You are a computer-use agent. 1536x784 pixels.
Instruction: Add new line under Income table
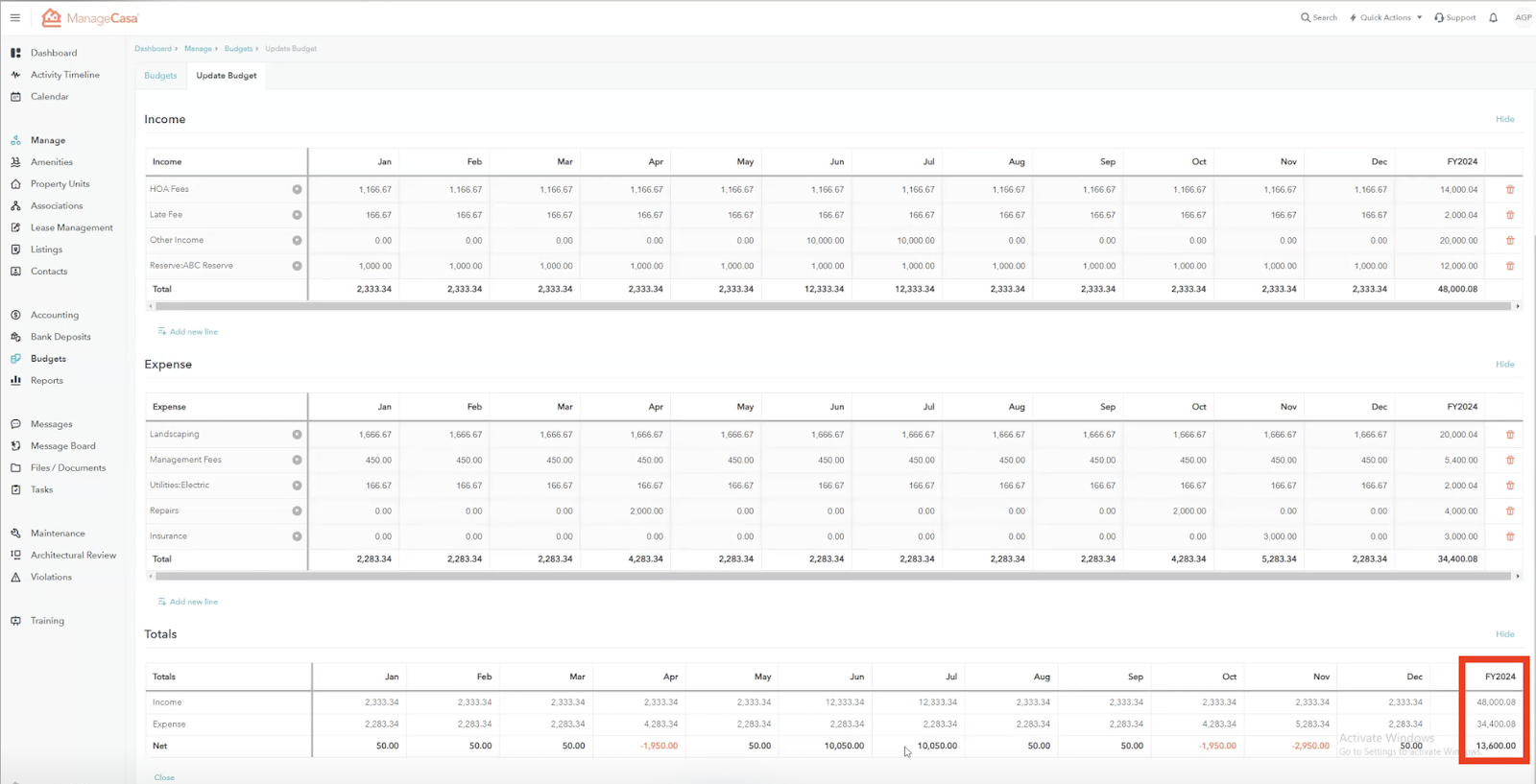[188, 332]
